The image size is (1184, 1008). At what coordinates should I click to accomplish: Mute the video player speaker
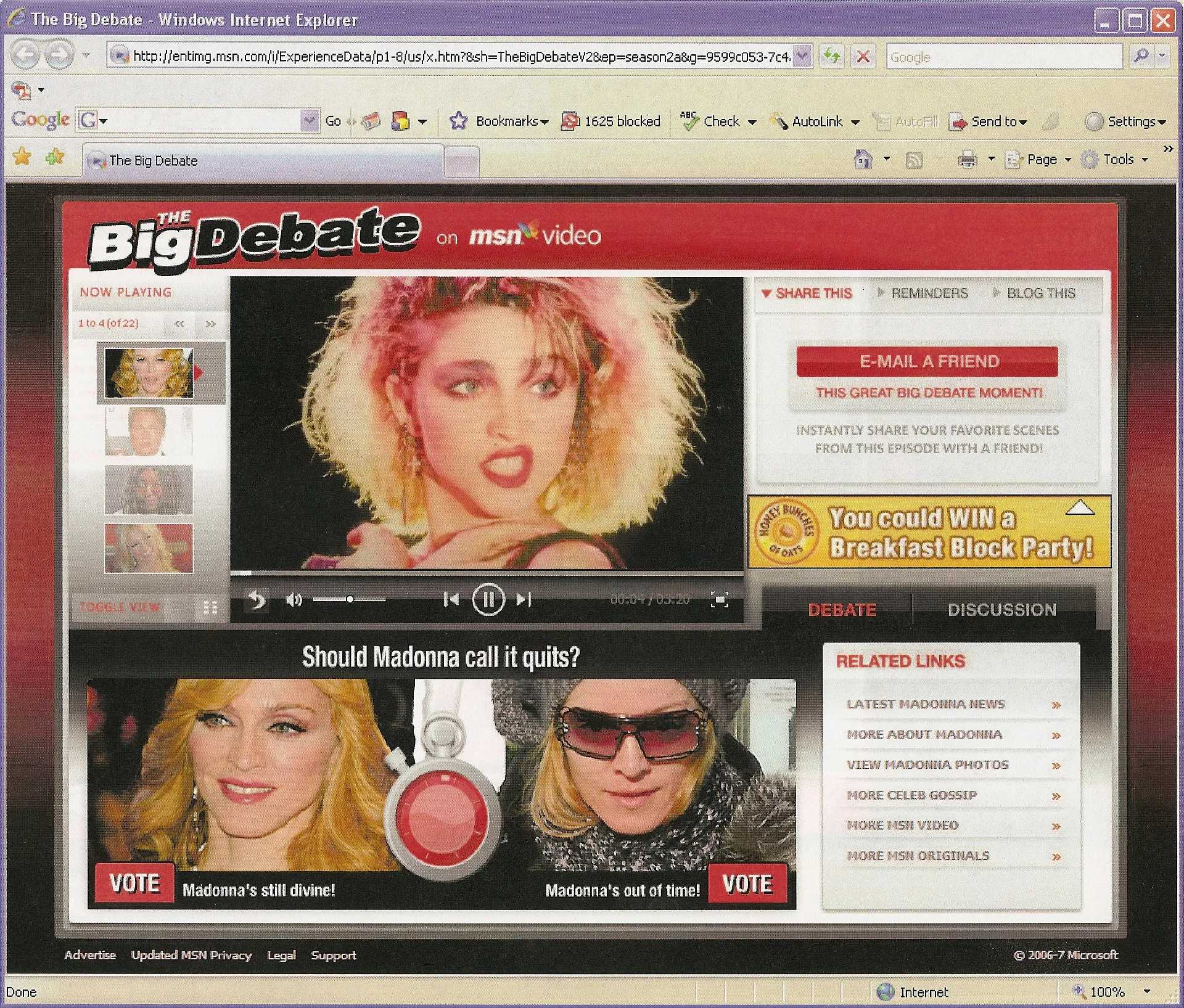point(294,599)
